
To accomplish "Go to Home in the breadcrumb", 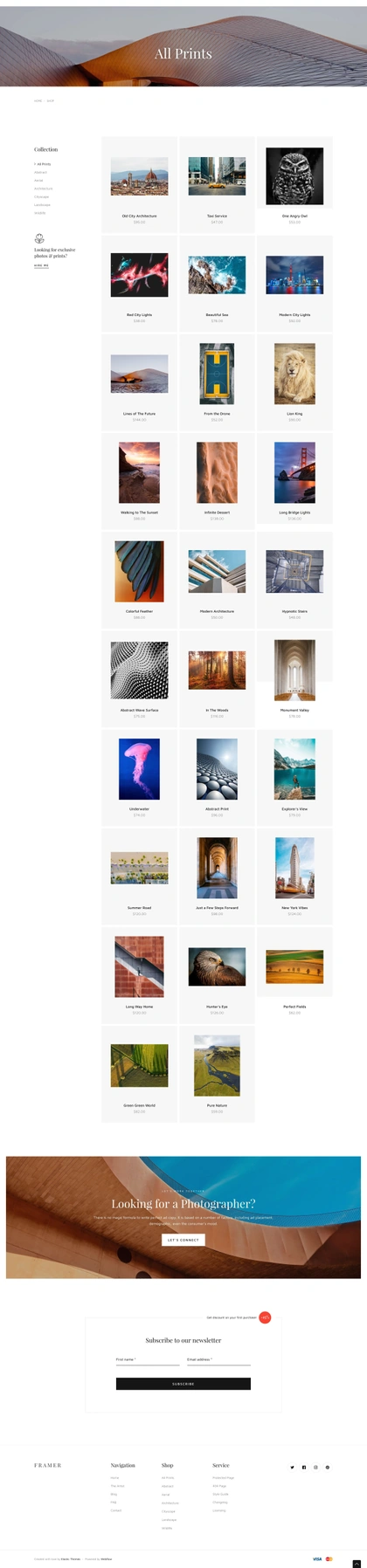I will tap(38, 100).
